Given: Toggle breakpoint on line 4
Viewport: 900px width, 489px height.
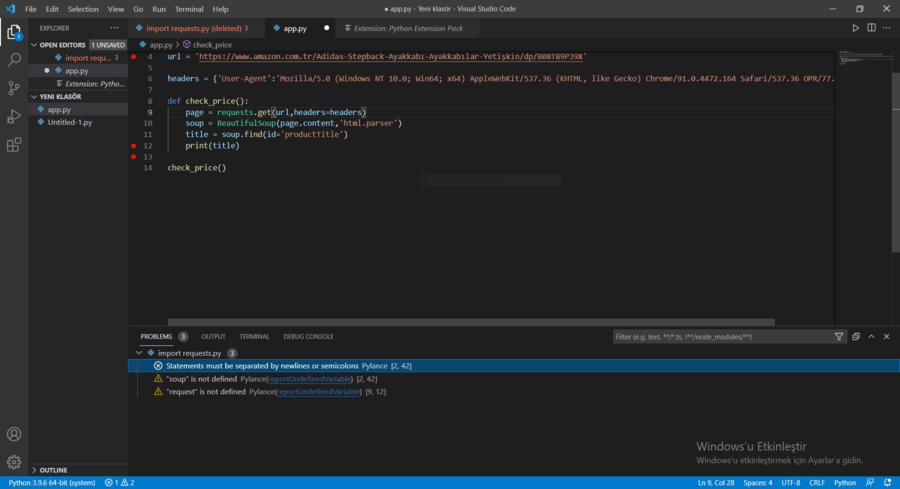Looking at the screenshot, I should point(134,57).
